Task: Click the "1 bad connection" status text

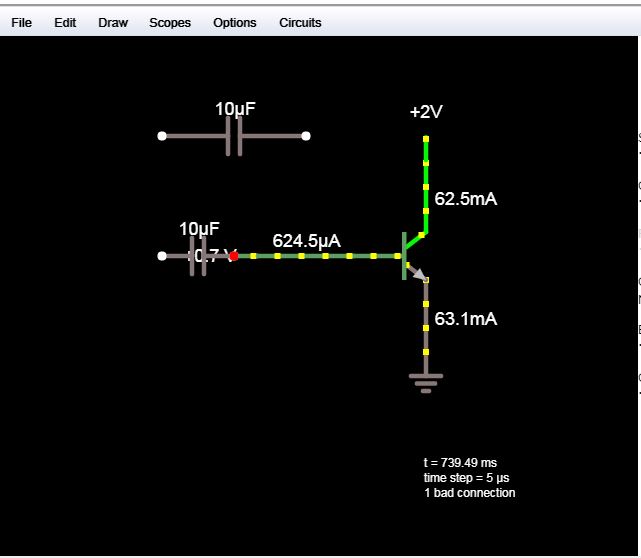Action: point(470,493)
